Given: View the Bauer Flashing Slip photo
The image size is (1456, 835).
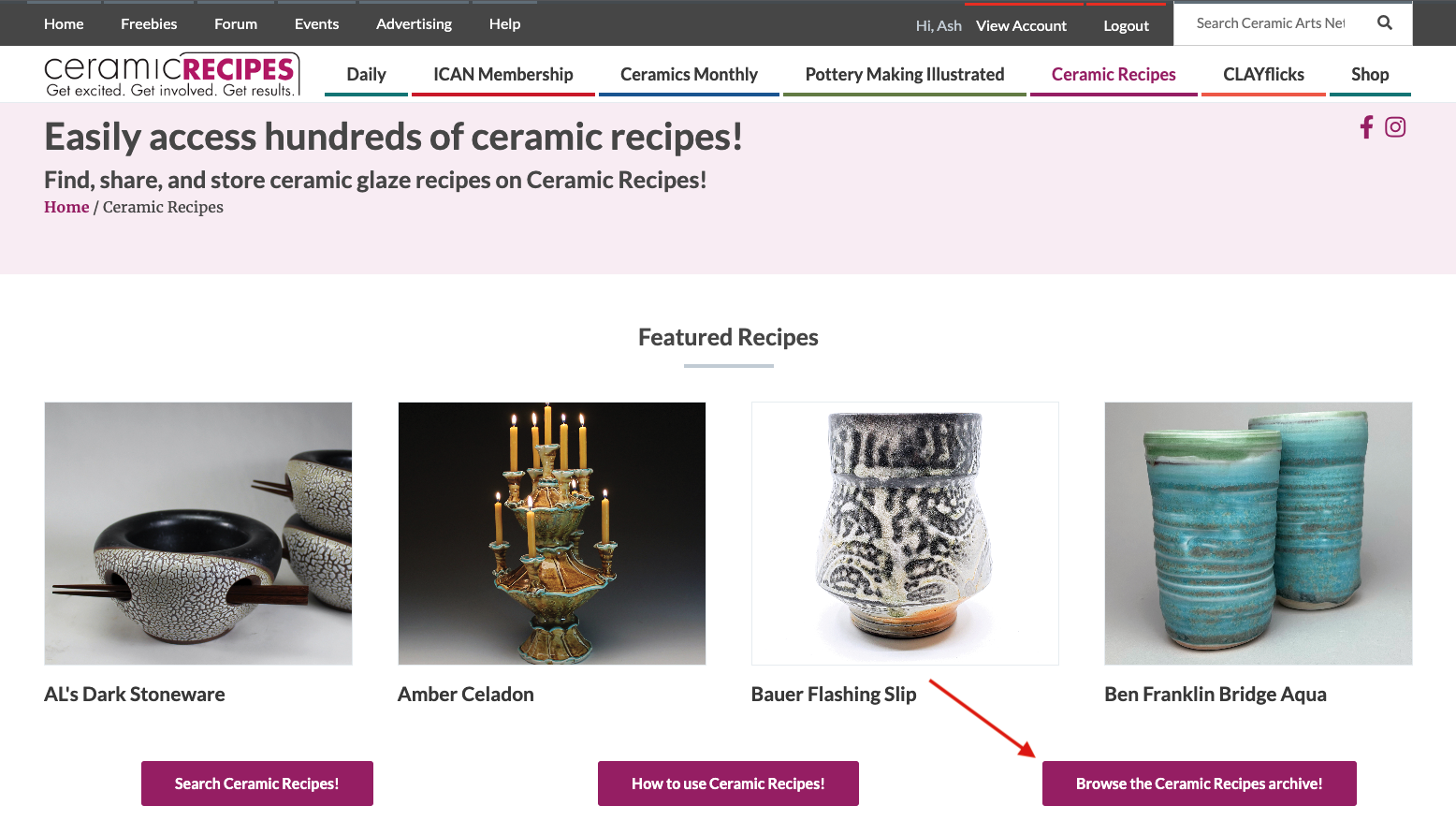Looking at the screenshot, I should point(905,534).
